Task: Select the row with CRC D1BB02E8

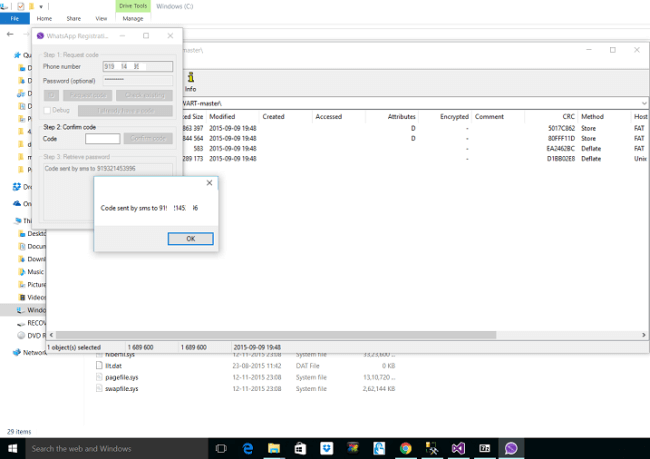Action: pos(415,158)
